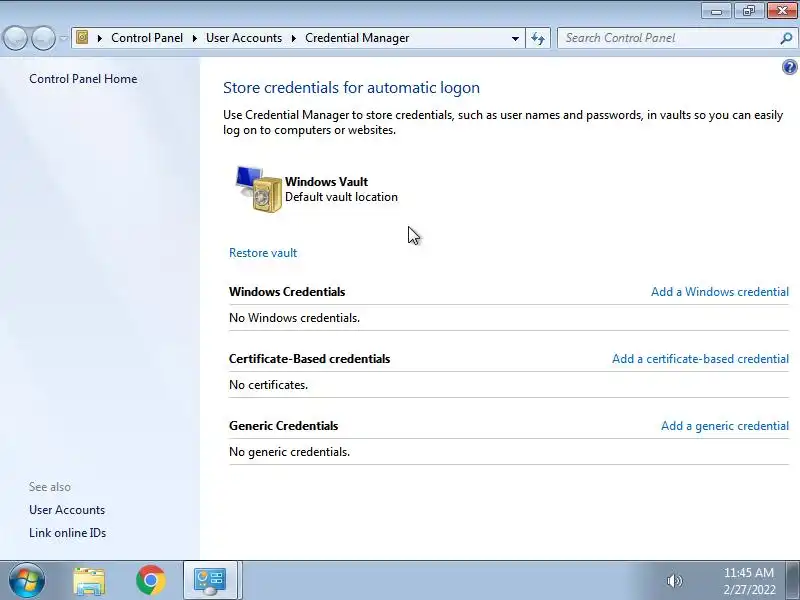800x600 pixels.
Task: Select Control Panel in breadcrumb
Action: 147,38
